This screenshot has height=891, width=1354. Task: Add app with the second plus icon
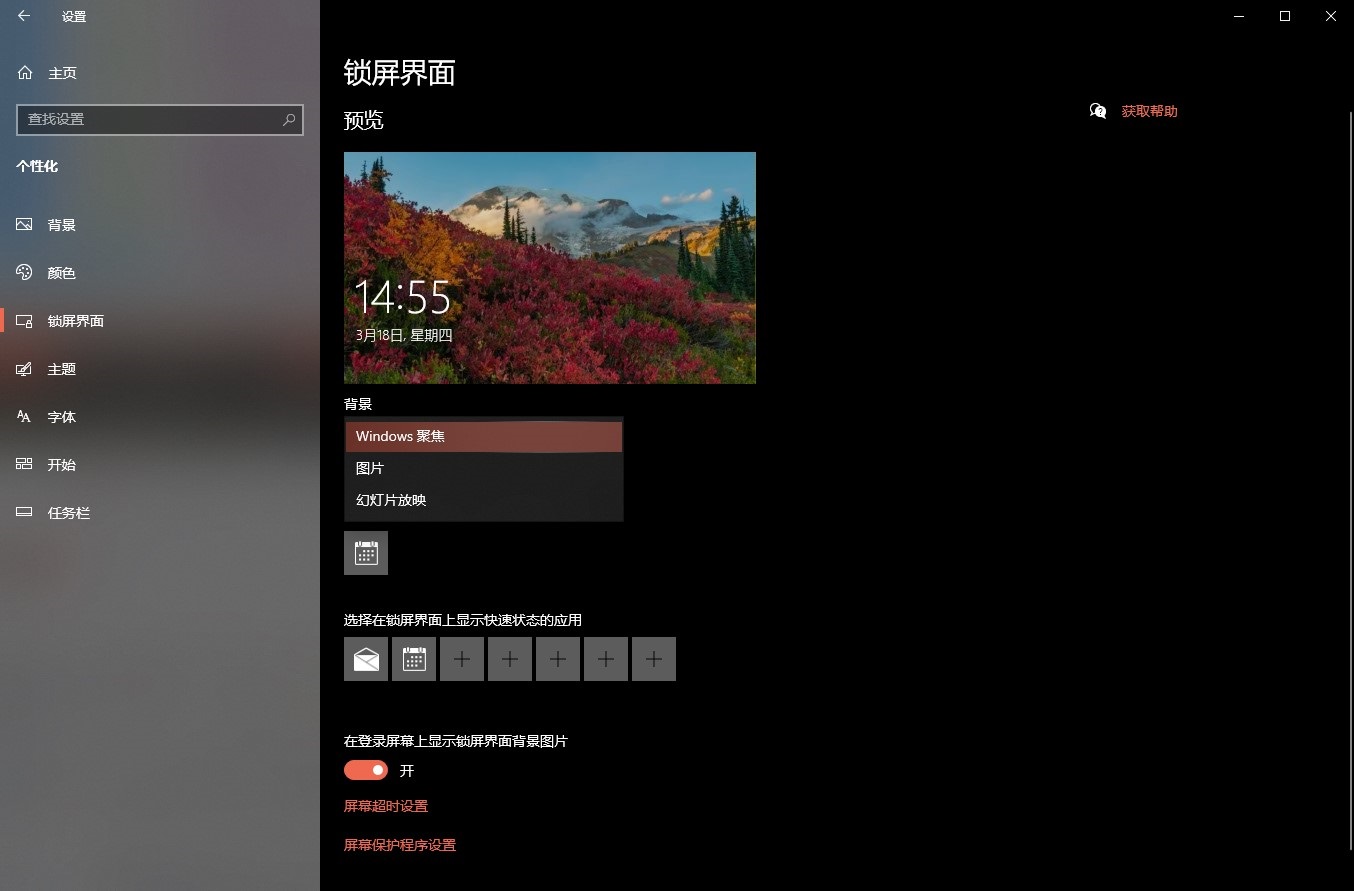(510, 659)
